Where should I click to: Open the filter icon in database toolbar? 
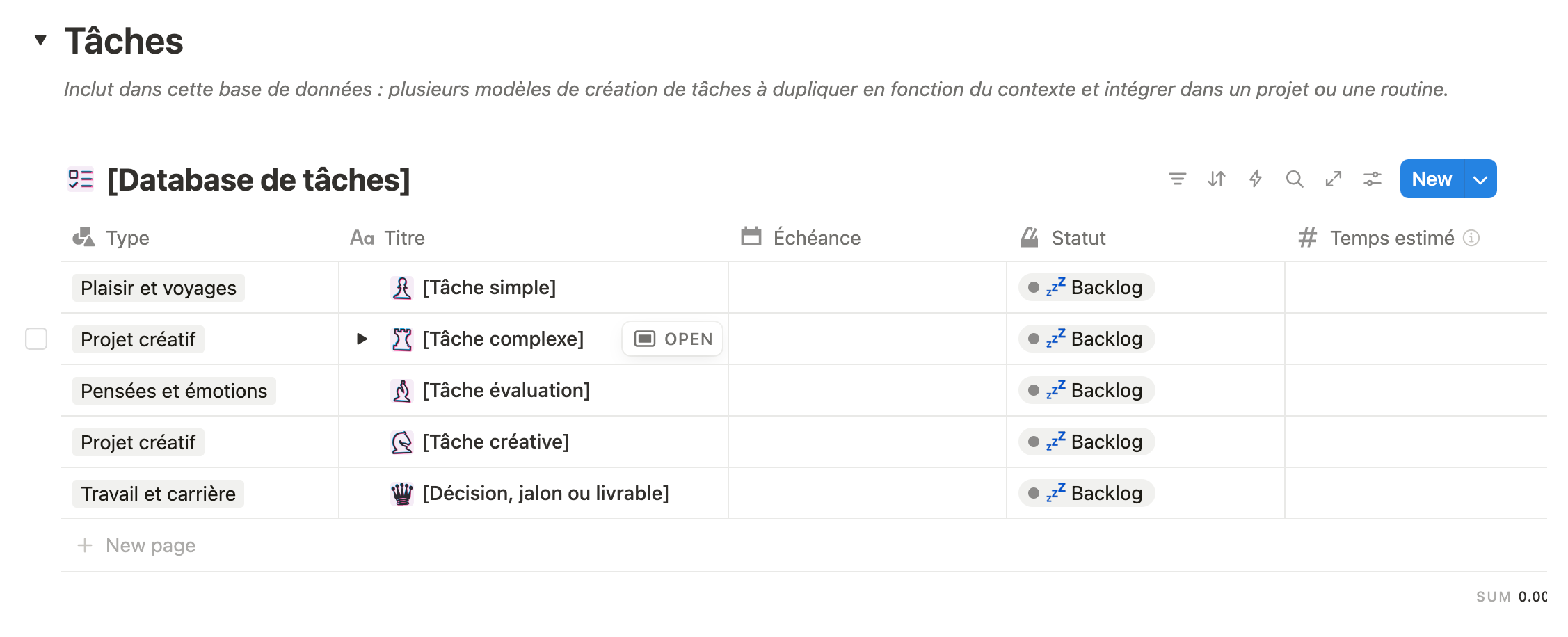1177,179
